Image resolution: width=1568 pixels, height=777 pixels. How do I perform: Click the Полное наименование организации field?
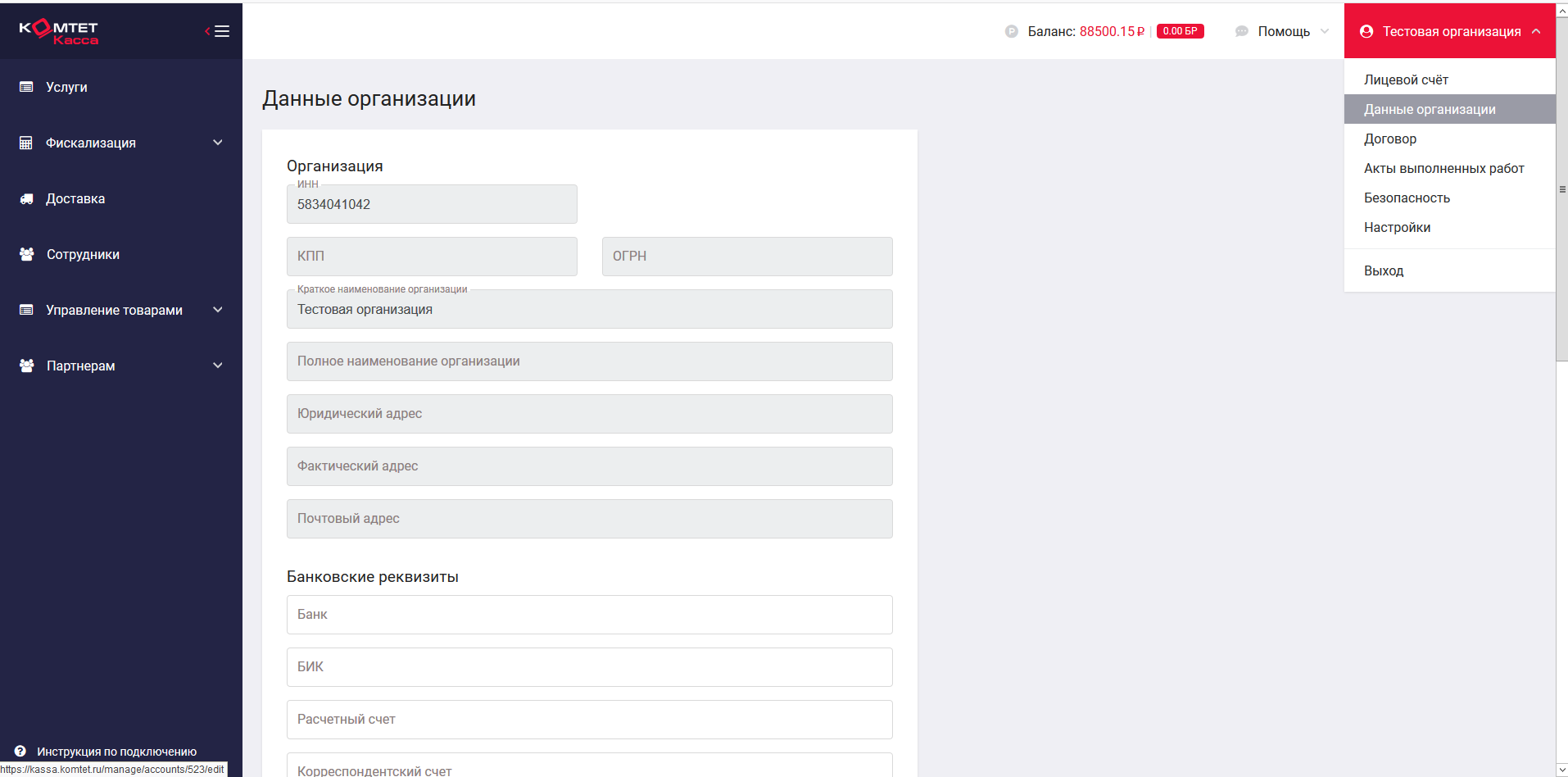pos(590,361)
